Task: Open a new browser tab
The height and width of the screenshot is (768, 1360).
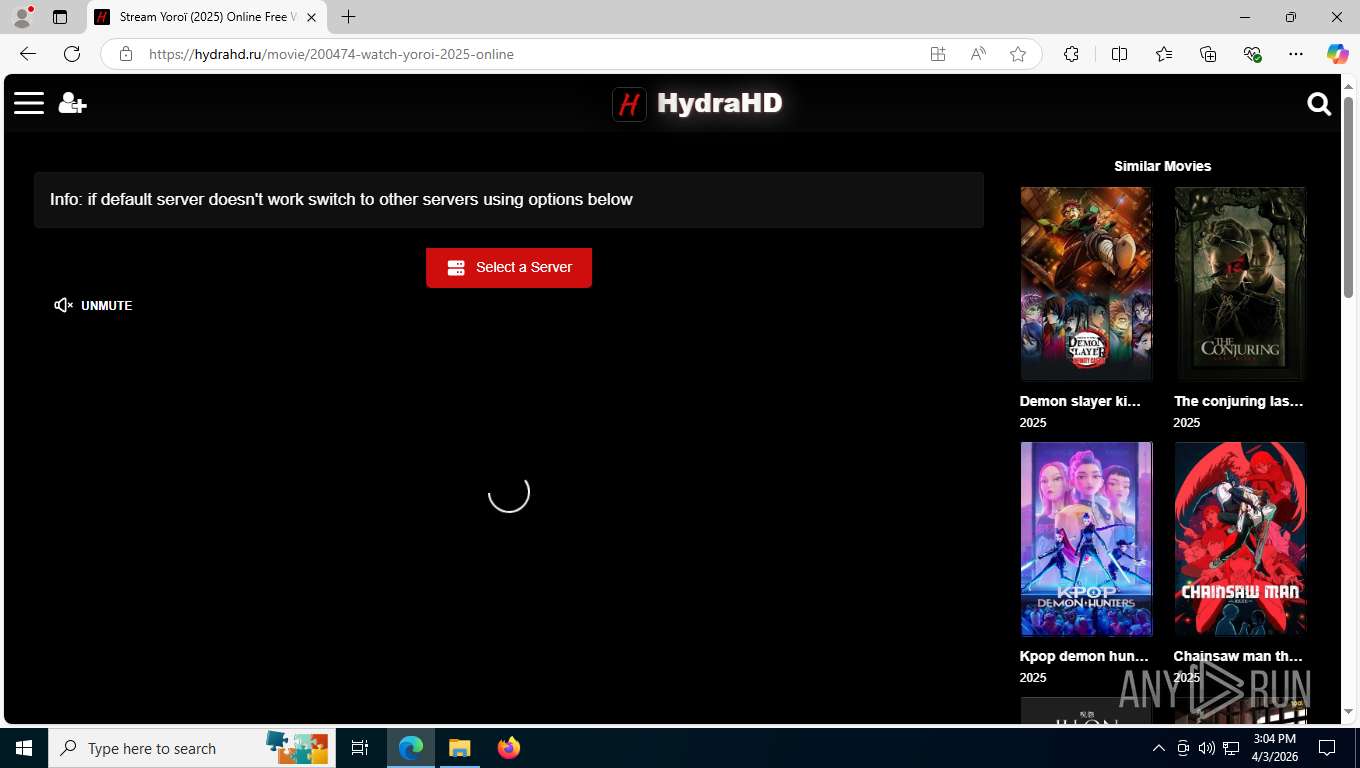Action: coord(348,17)
